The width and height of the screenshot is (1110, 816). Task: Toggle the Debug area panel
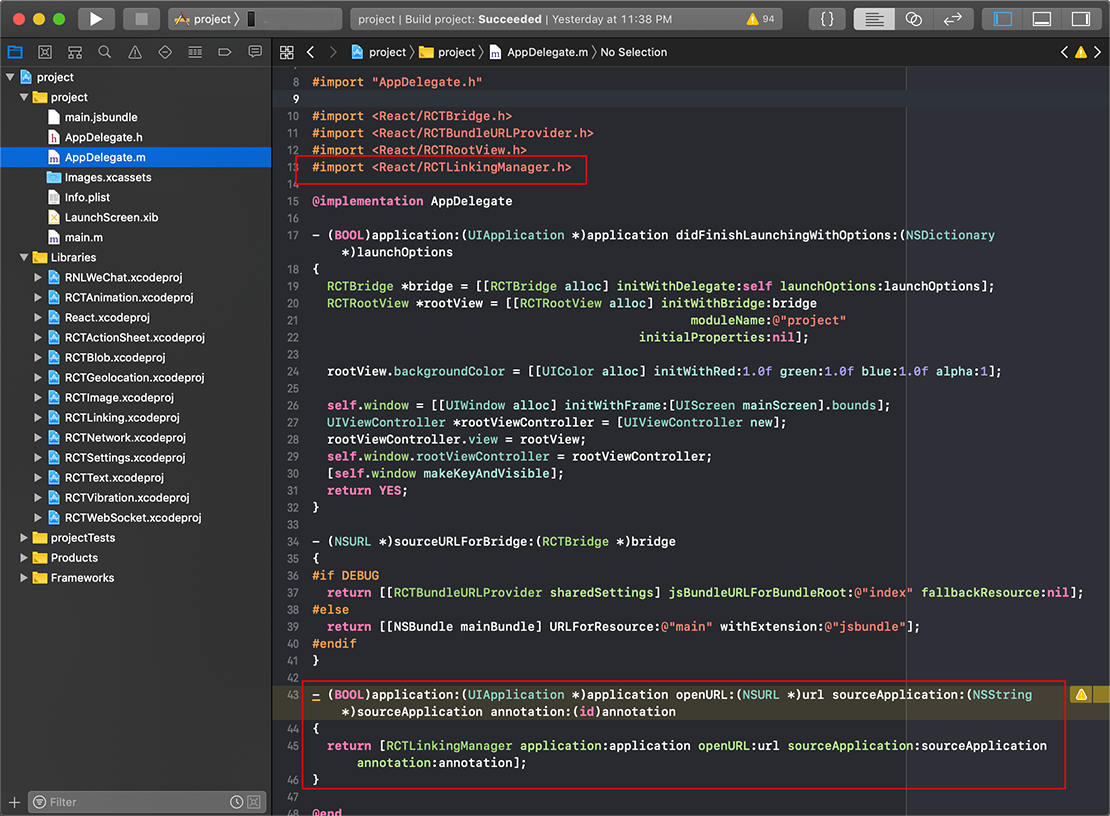1042,19
